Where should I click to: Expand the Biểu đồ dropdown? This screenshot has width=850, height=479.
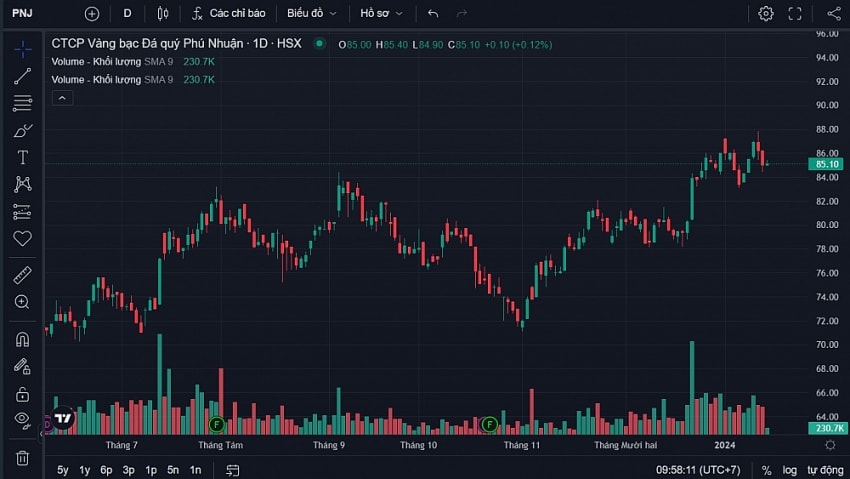312,14
